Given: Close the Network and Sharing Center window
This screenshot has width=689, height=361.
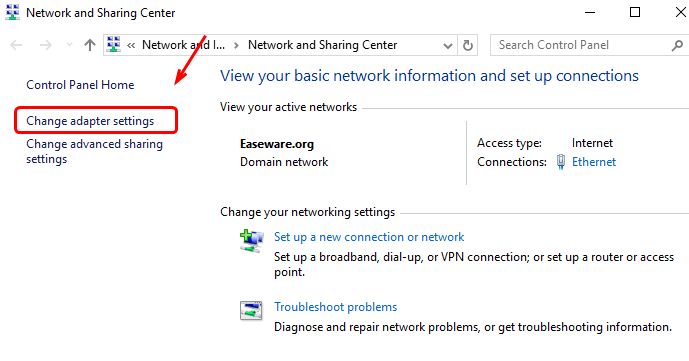Looking at the screenshot, I should click(681, 12).
